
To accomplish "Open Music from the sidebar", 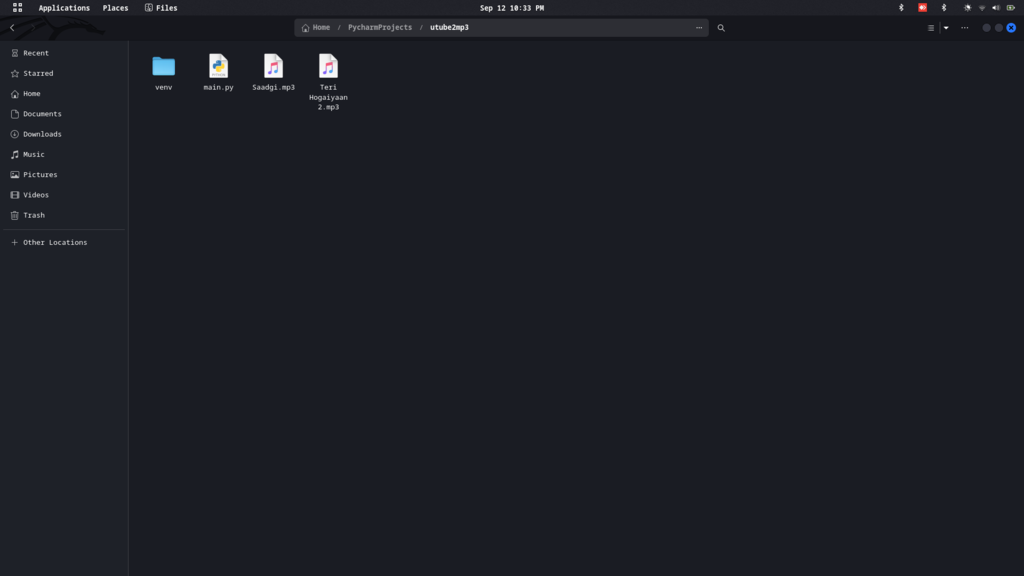I will coord(63,154).
